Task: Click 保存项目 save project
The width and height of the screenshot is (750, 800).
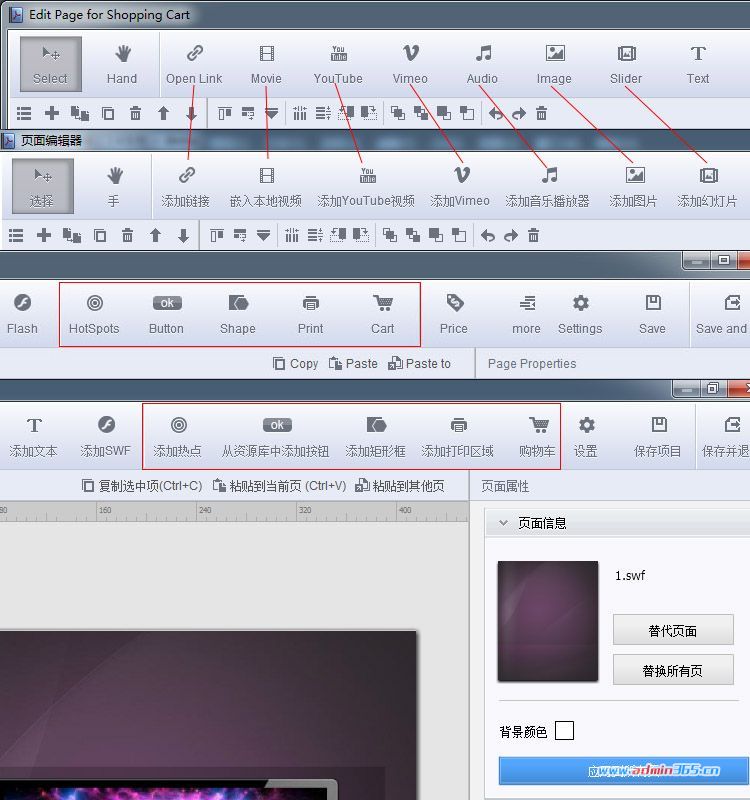Action: coord(658,437)
